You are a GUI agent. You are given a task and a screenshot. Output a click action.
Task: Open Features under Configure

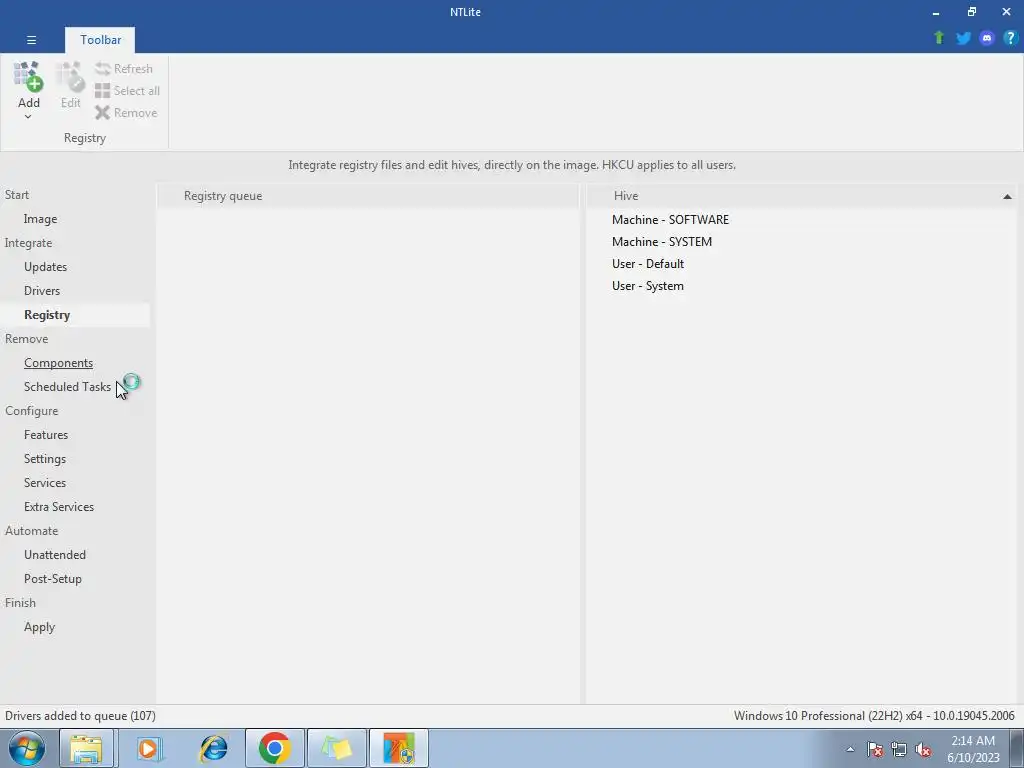tap(46, 435)
